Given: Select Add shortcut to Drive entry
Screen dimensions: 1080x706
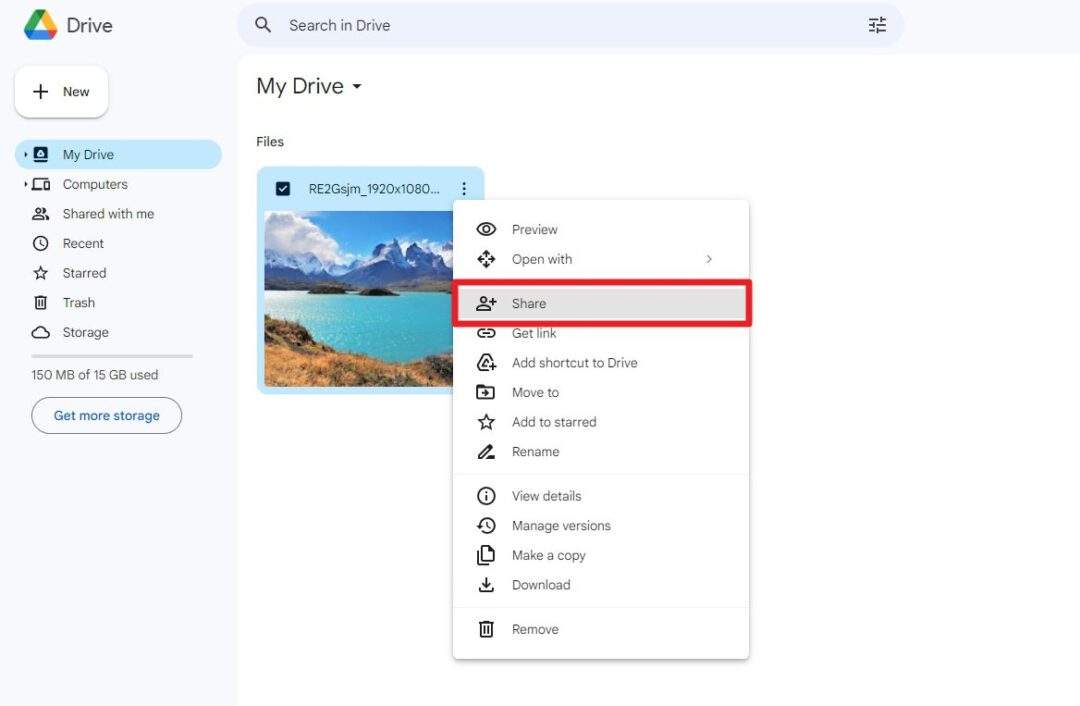Looking at the screenshot, I should point(601,362).
